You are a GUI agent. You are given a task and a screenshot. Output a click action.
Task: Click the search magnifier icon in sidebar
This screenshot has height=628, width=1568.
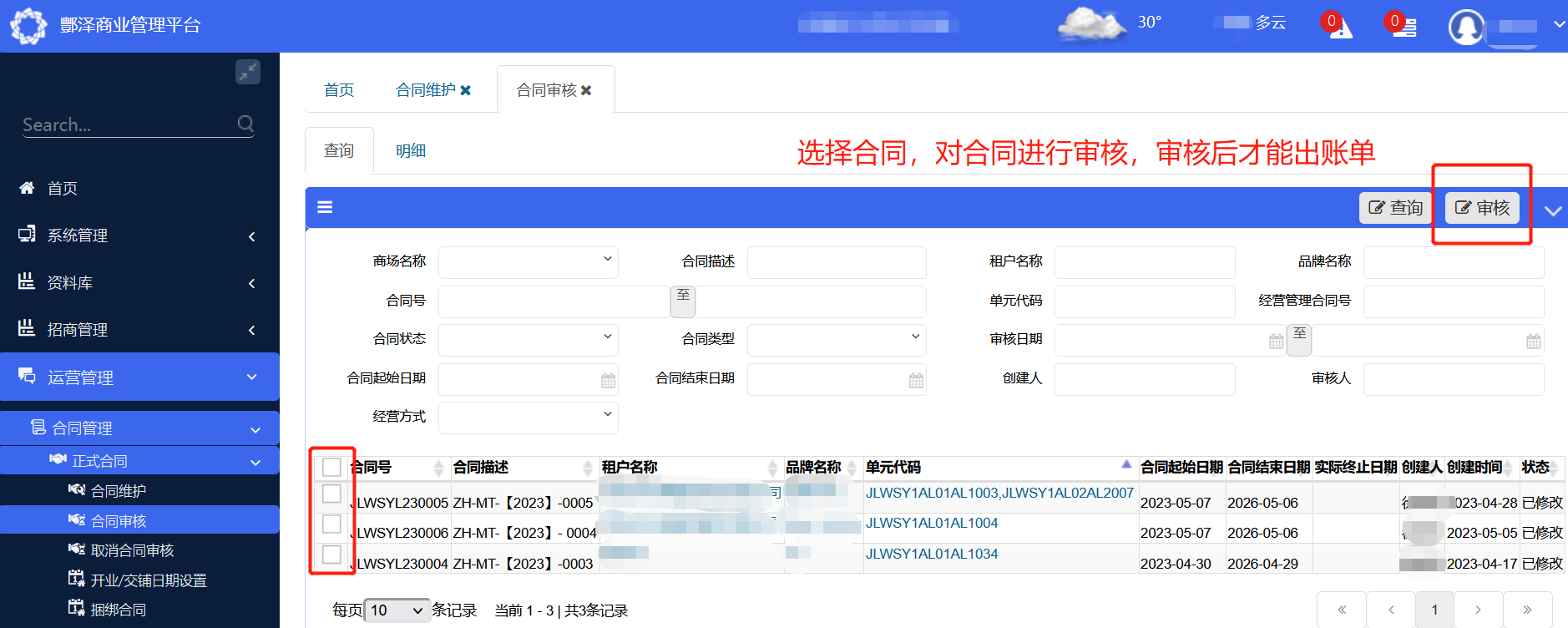(x=245, y=124)
